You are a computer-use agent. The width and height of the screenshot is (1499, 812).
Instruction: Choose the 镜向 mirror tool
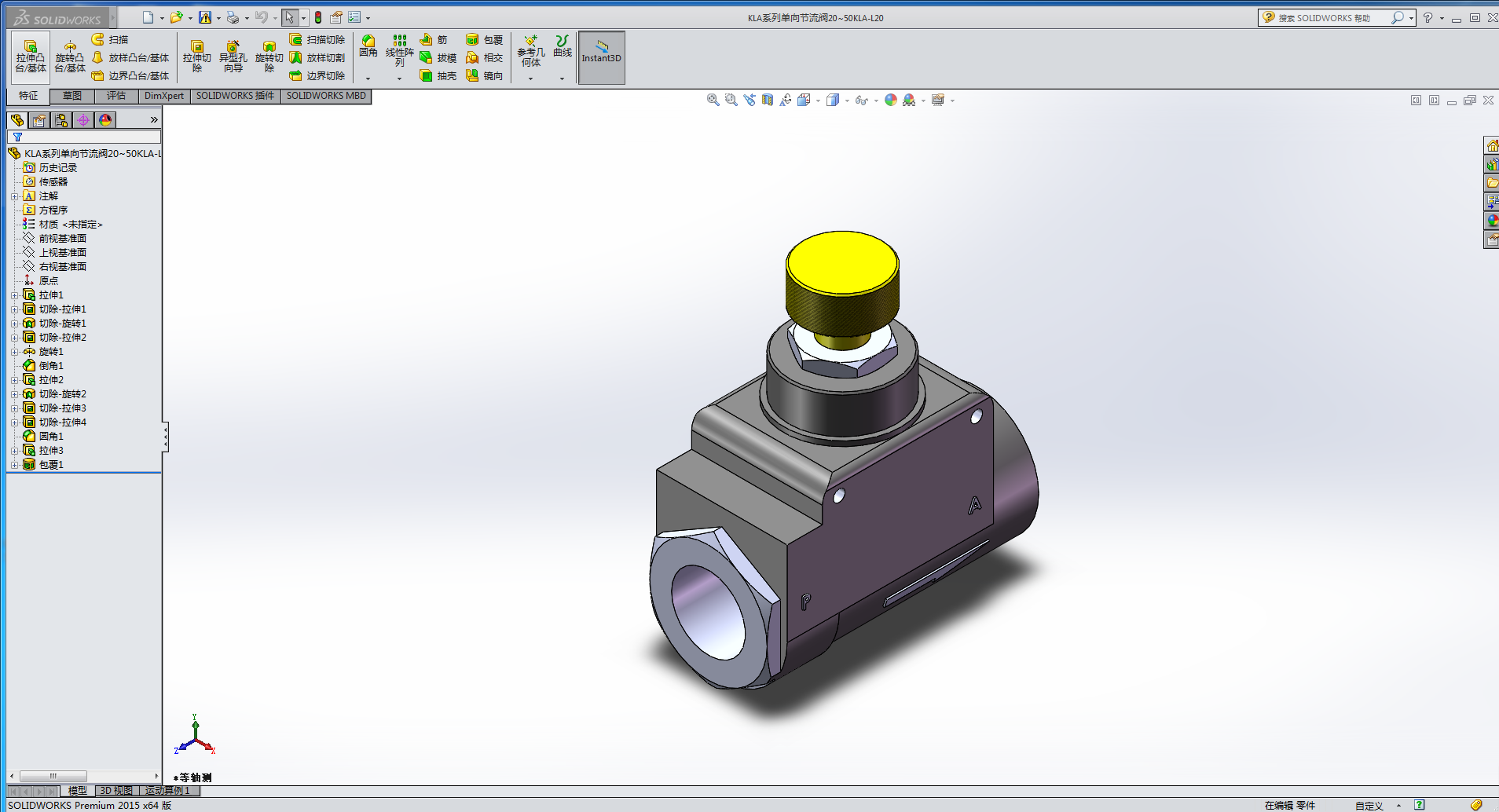[x=485, y=75]
